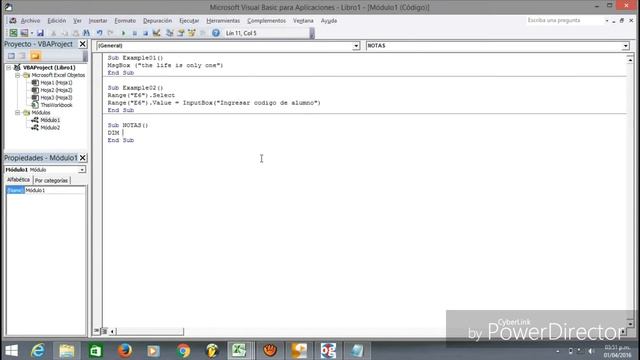The height and width of the screenshot is (360, 640).
Task: Click the View Object icon in Project panel
Action: click(22, 56)
